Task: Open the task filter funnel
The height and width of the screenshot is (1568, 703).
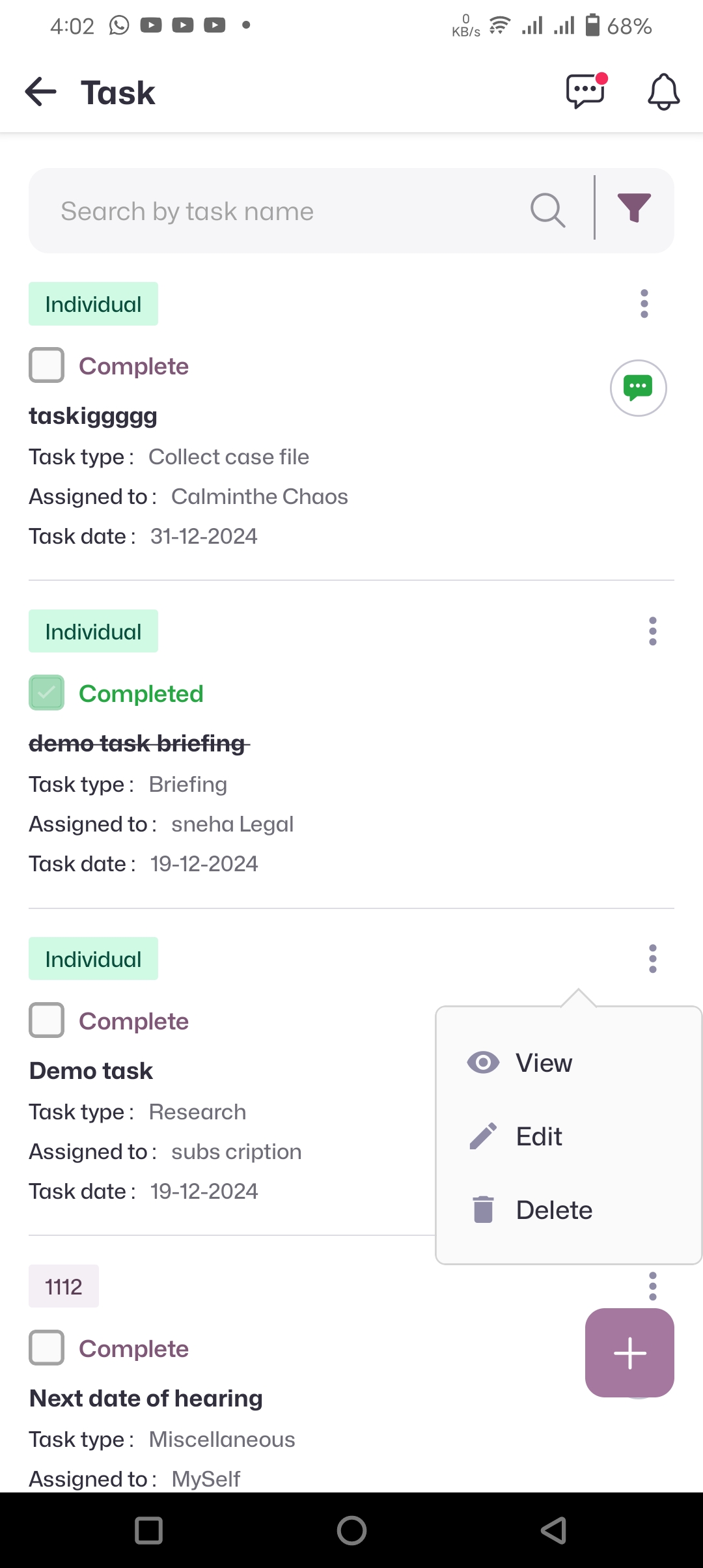Action: click(x=634, y=209)
